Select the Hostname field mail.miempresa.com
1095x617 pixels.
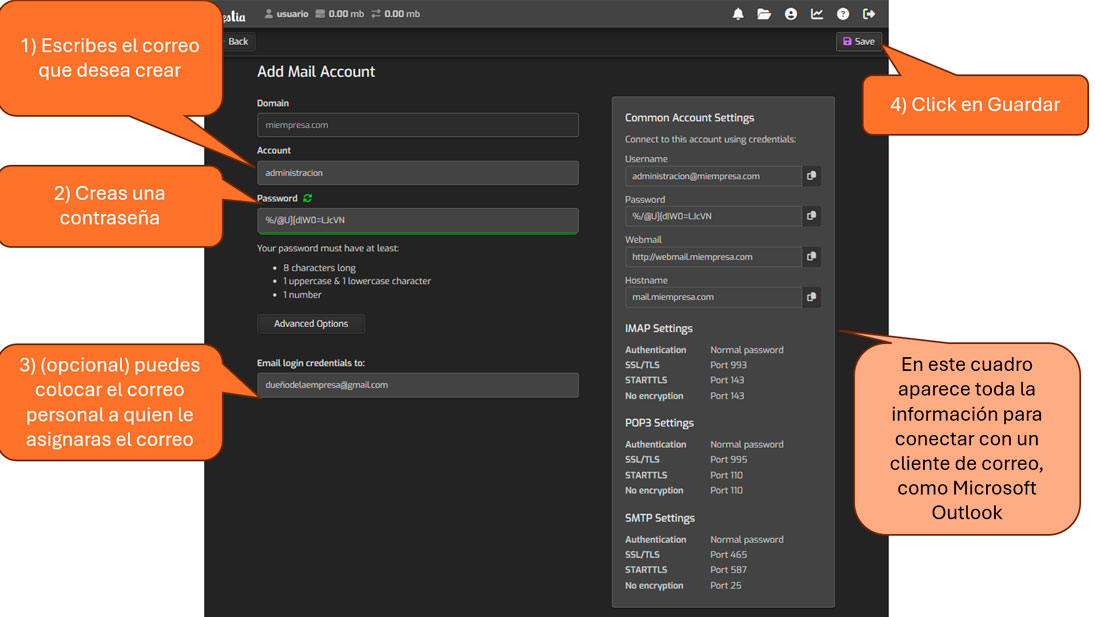coord(713,297)
